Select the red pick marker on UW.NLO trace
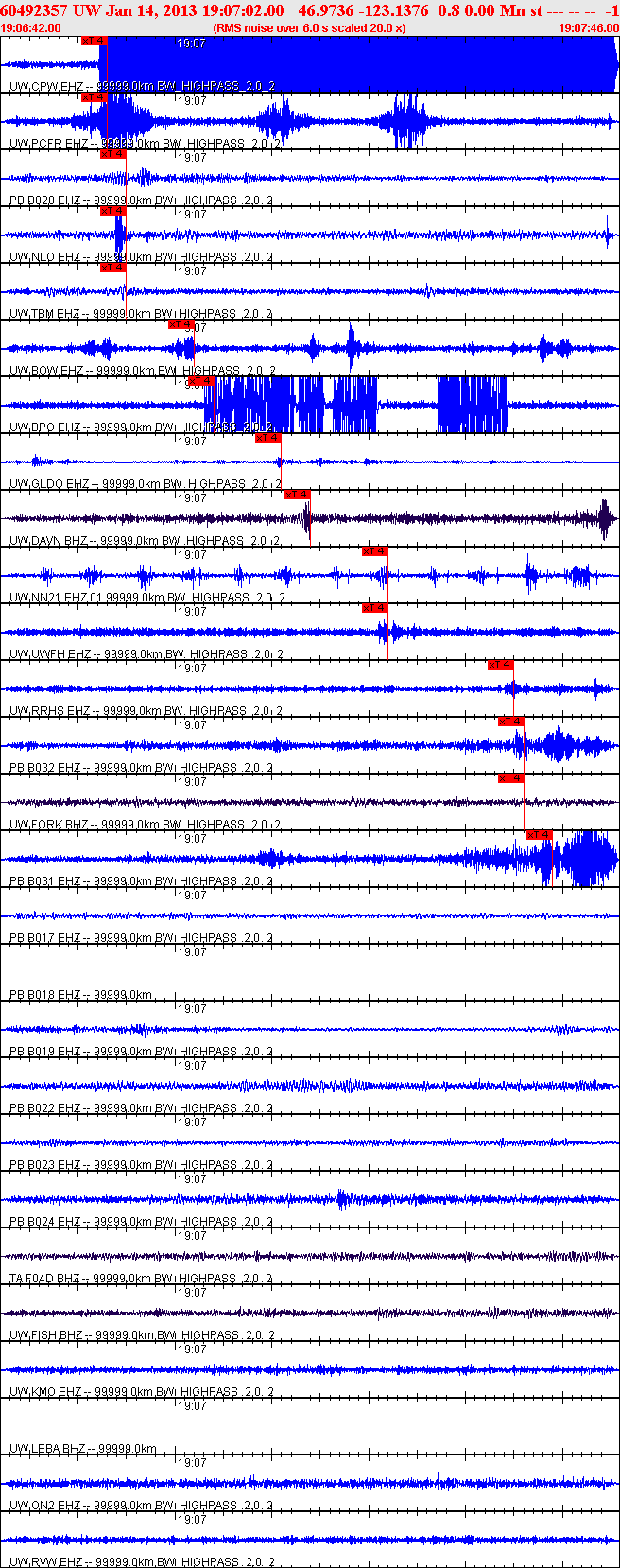 [112, 211]
